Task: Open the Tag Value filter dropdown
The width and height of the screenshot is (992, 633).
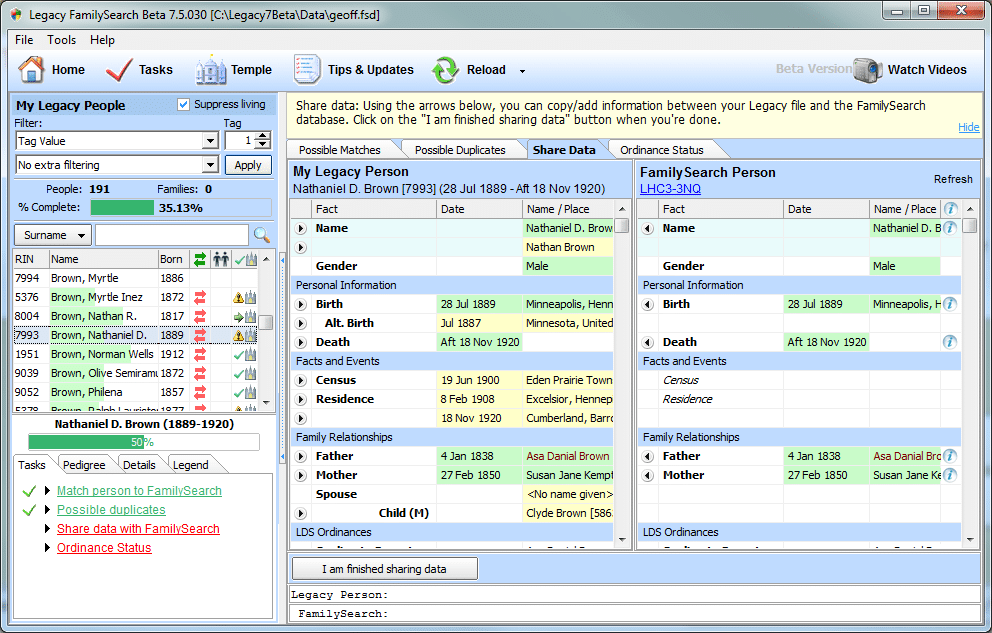Action: 210,141
